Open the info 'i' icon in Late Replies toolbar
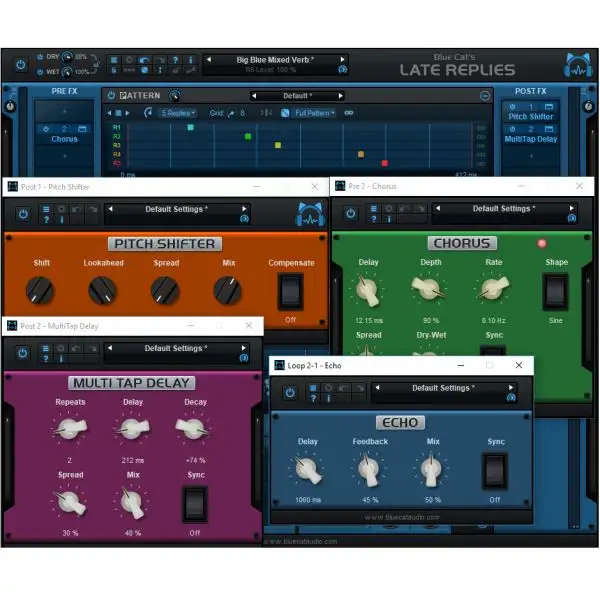This screenshot has width=600, height=600. coord(190,60)
